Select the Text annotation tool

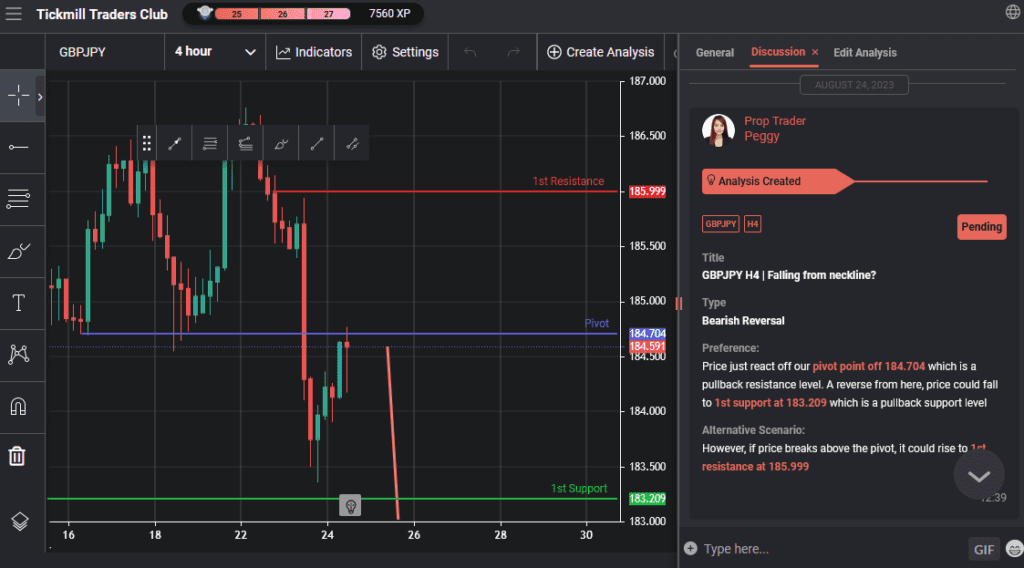18,303
